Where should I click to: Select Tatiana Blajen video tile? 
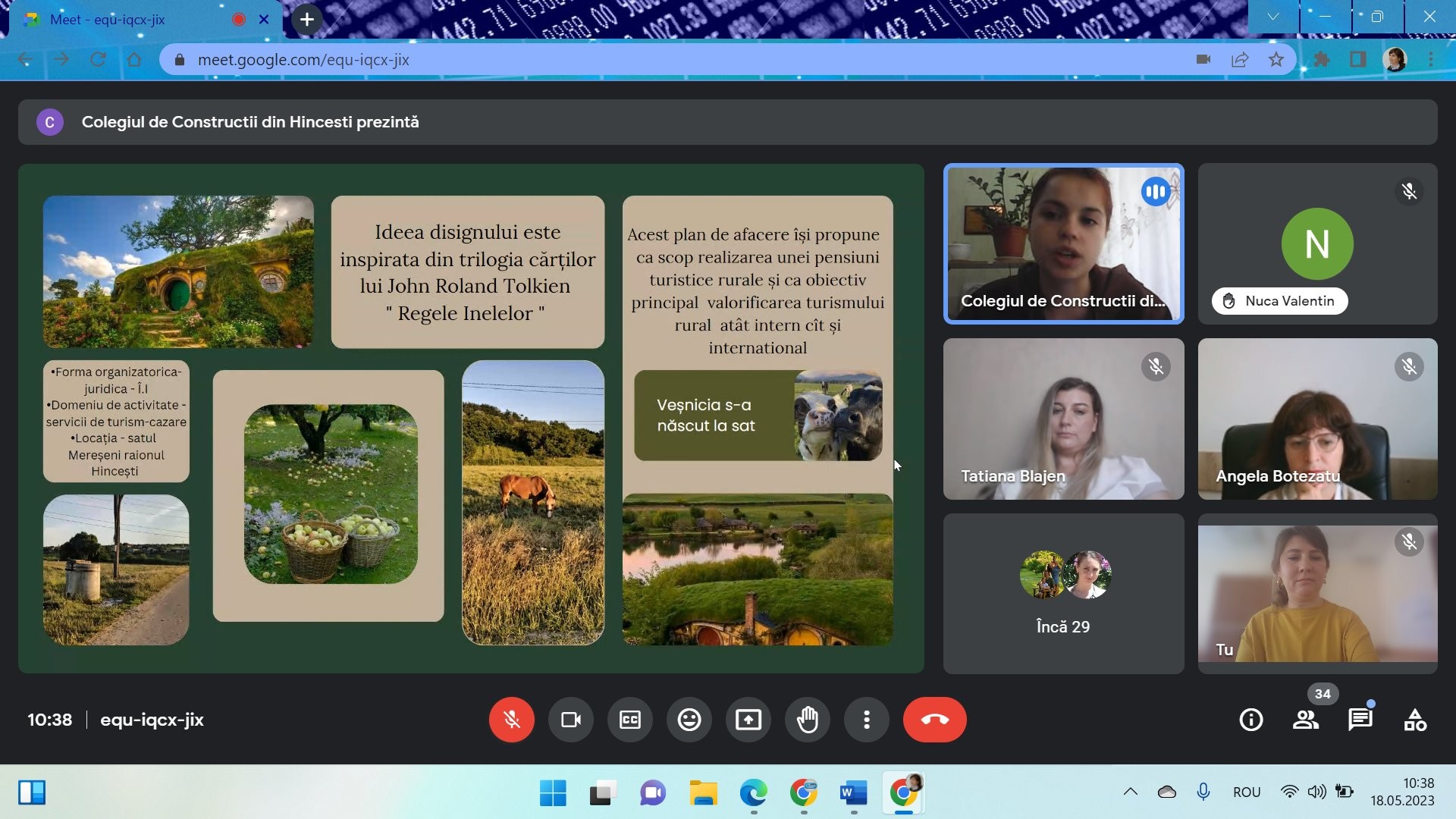pos(1063,419)
